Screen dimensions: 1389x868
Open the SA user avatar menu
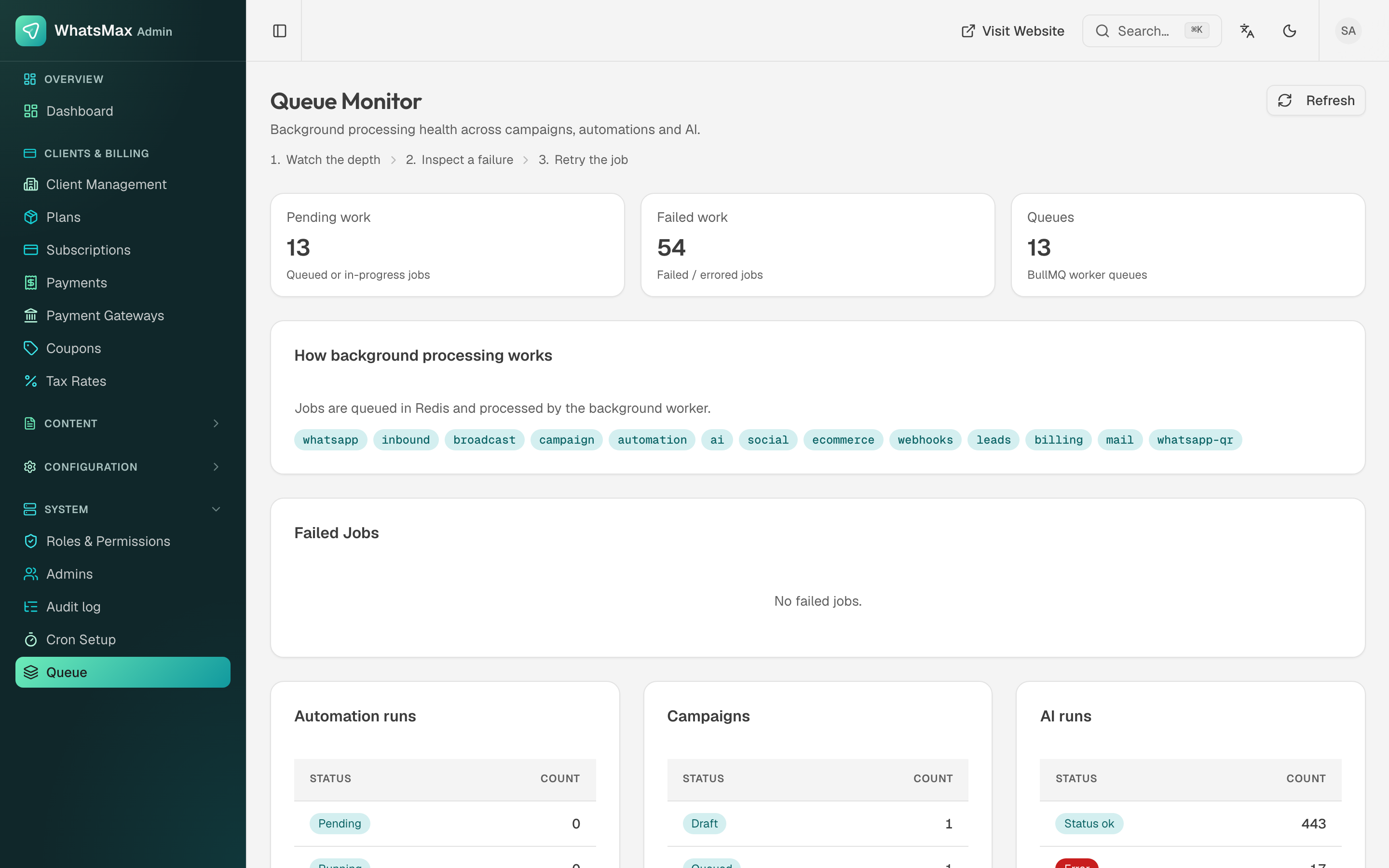(x=1348, y=31)
